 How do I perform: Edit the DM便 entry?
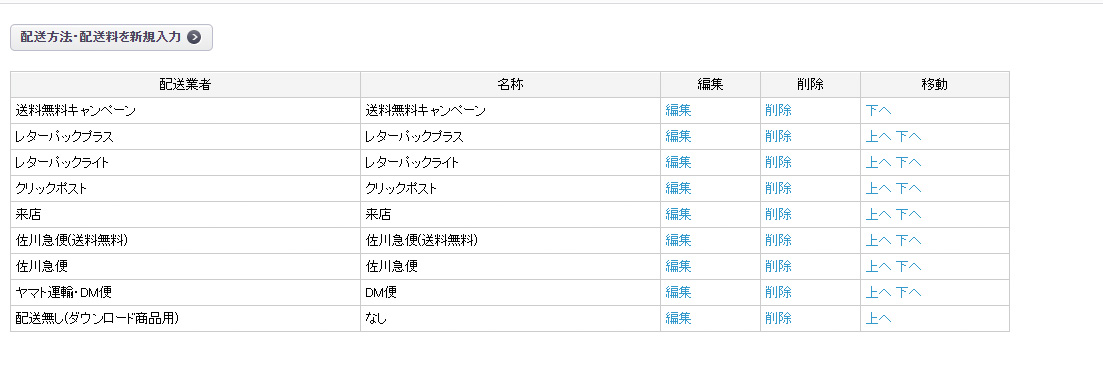pyautogui.click(x=678, y=292)
